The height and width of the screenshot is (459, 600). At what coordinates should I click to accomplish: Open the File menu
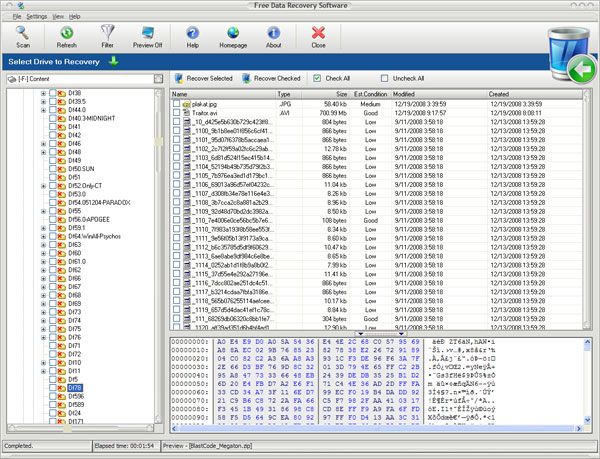[17, 17]
